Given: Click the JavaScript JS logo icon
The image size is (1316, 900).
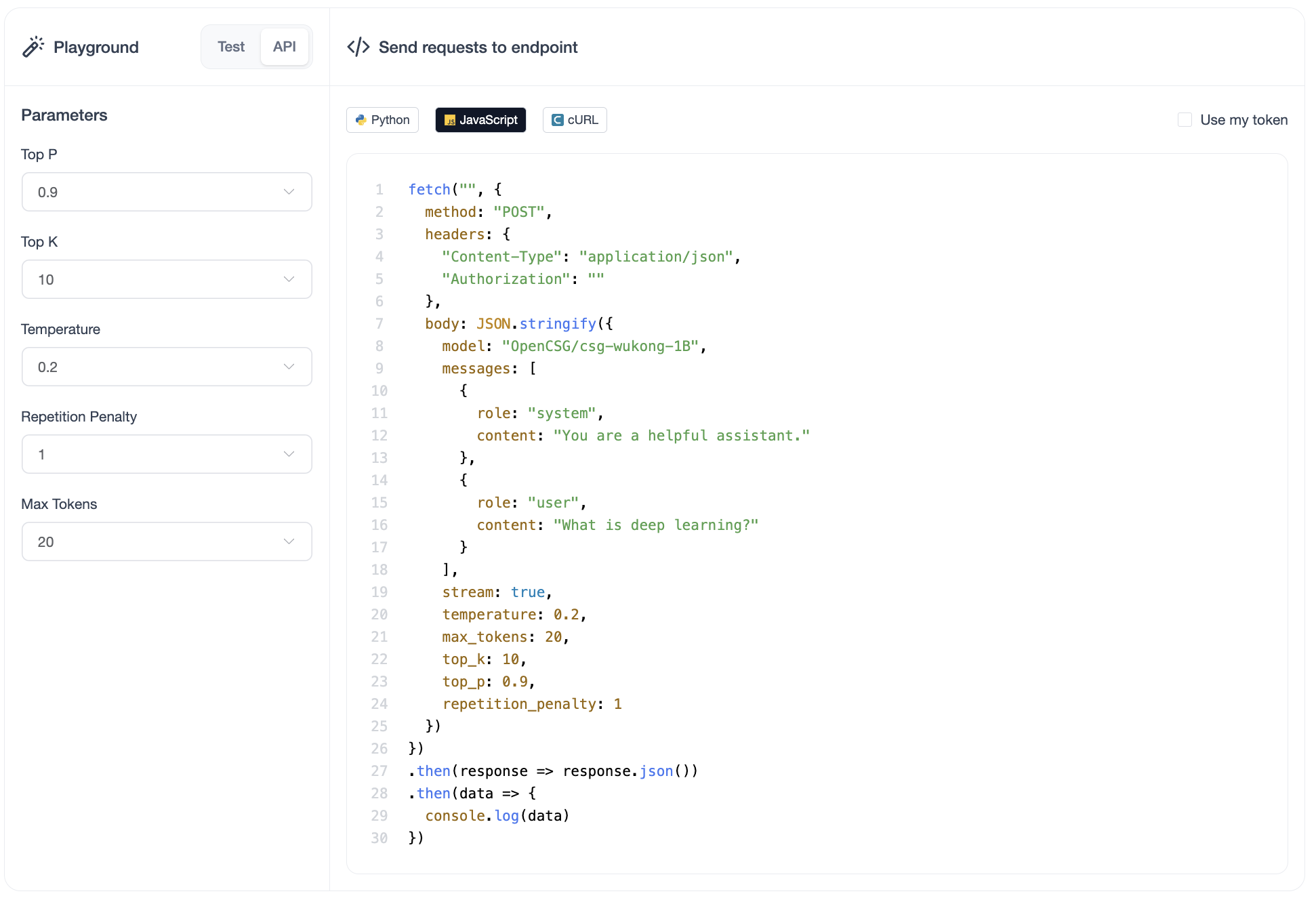Looking at the screenshot, I should [x=450, y=120].
